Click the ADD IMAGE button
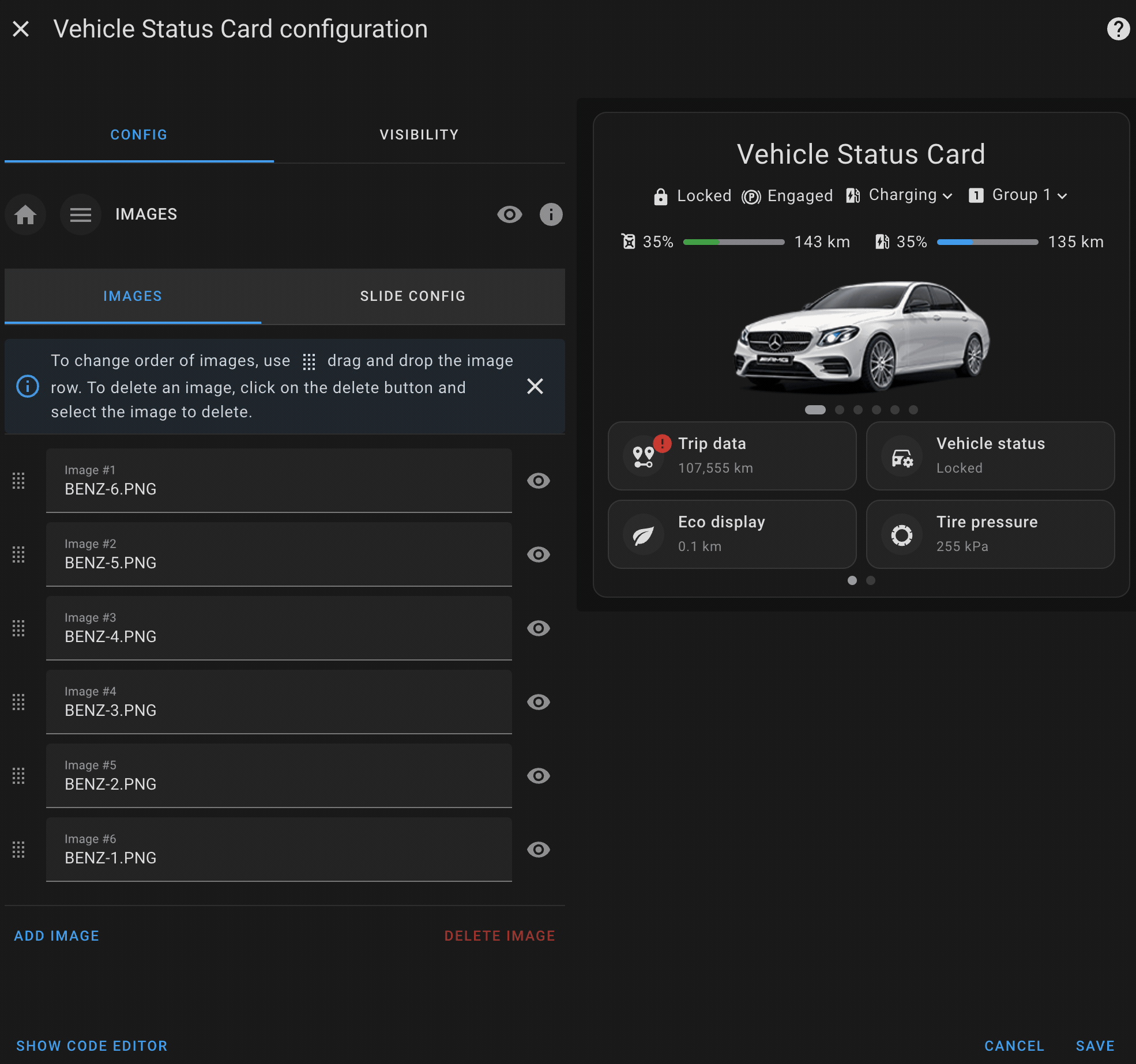This screenshot has height=1064, width=1136. click(x=57, y=935)
